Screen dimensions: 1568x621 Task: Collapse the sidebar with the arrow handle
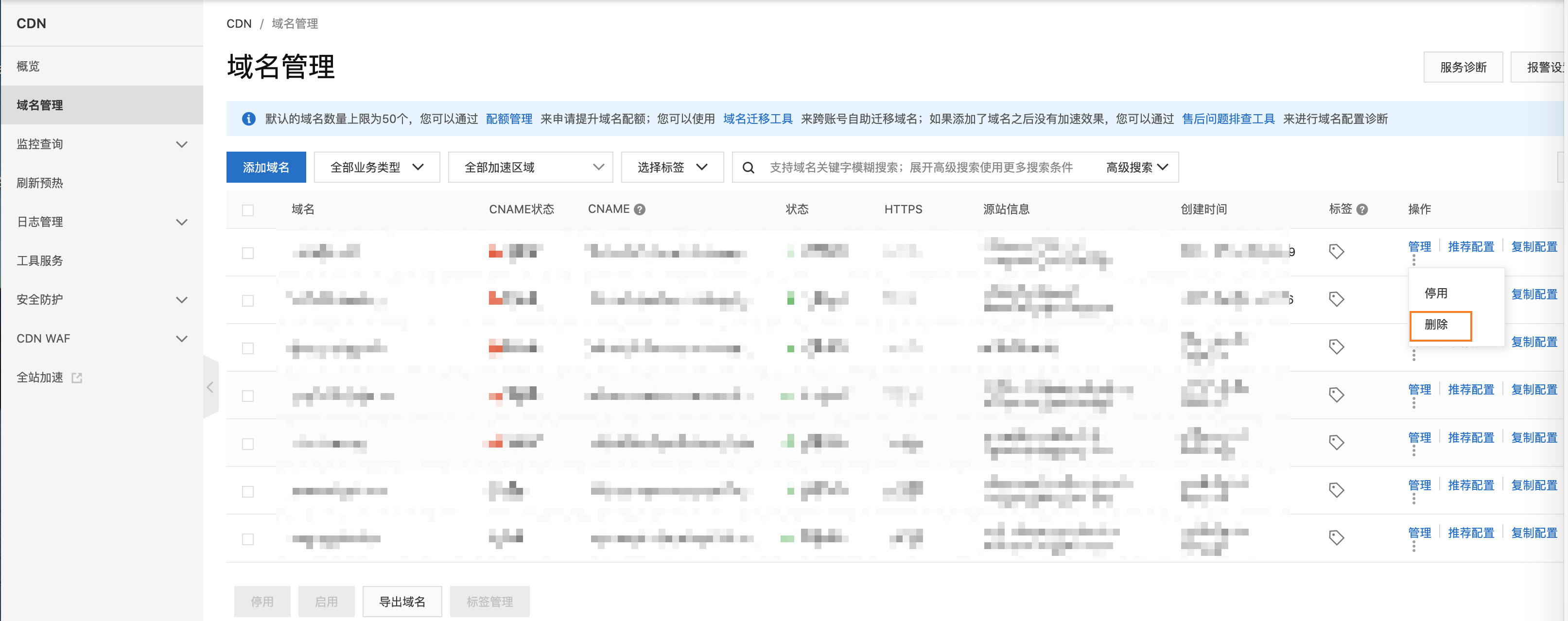point(210,387)
